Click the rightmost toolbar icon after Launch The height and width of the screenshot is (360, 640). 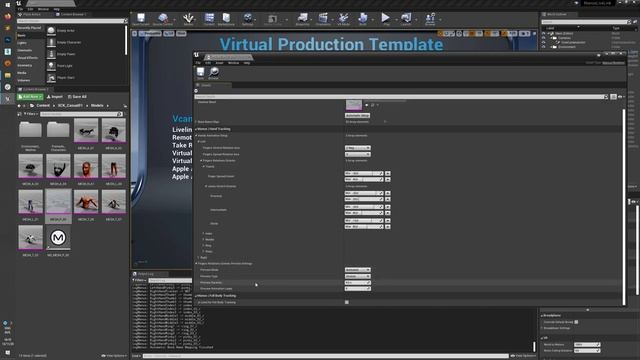click(x=430, y=19)
